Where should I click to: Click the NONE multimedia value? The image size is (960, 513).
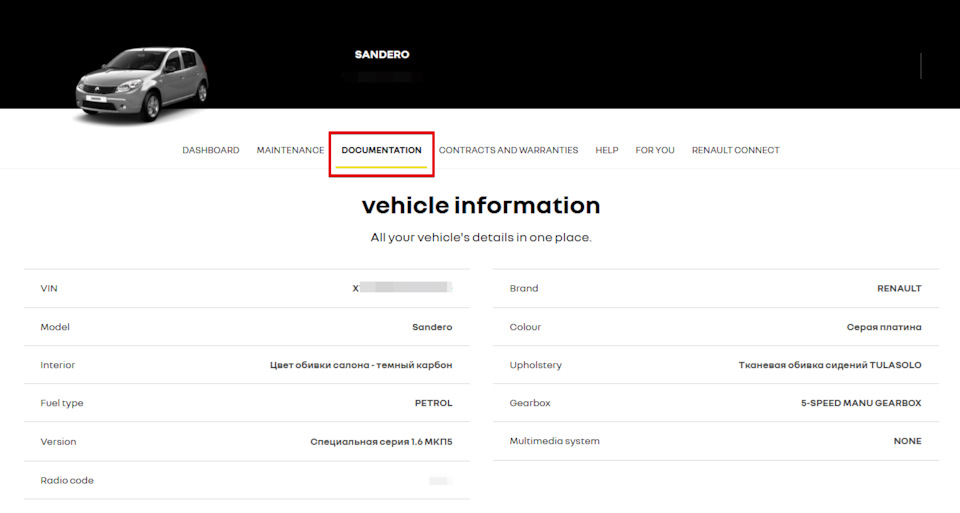(907, 441)
